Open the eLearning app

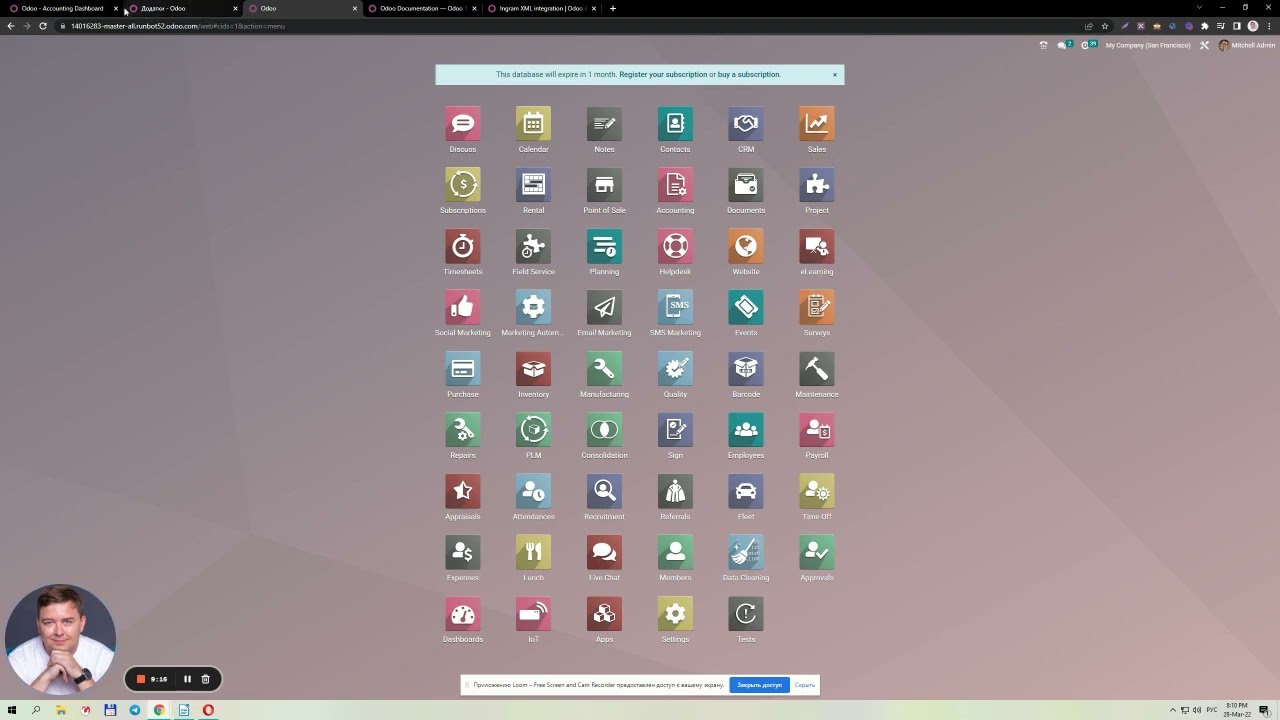tap(817, 246)
